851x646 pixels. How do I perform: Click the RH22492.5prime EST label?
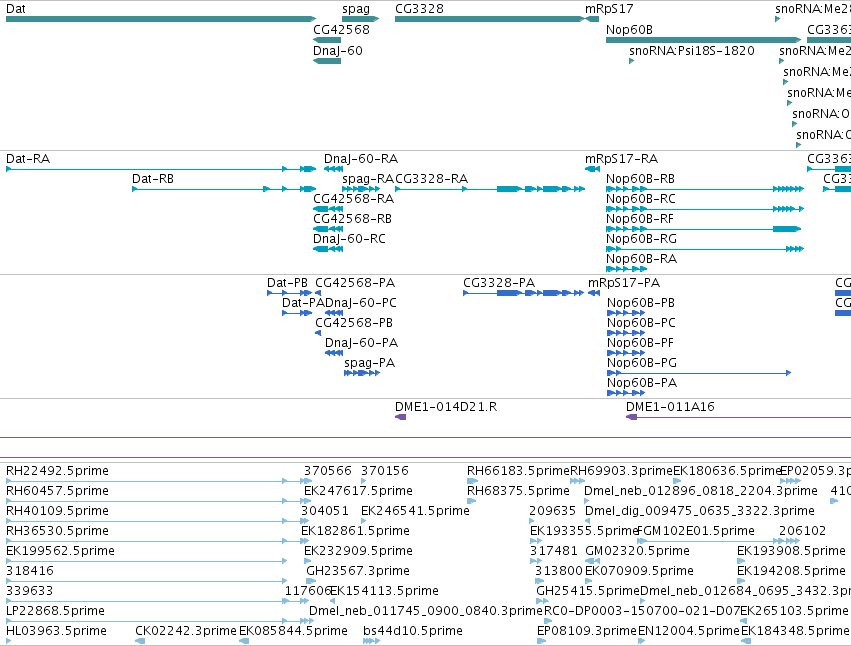coord(58,471)
